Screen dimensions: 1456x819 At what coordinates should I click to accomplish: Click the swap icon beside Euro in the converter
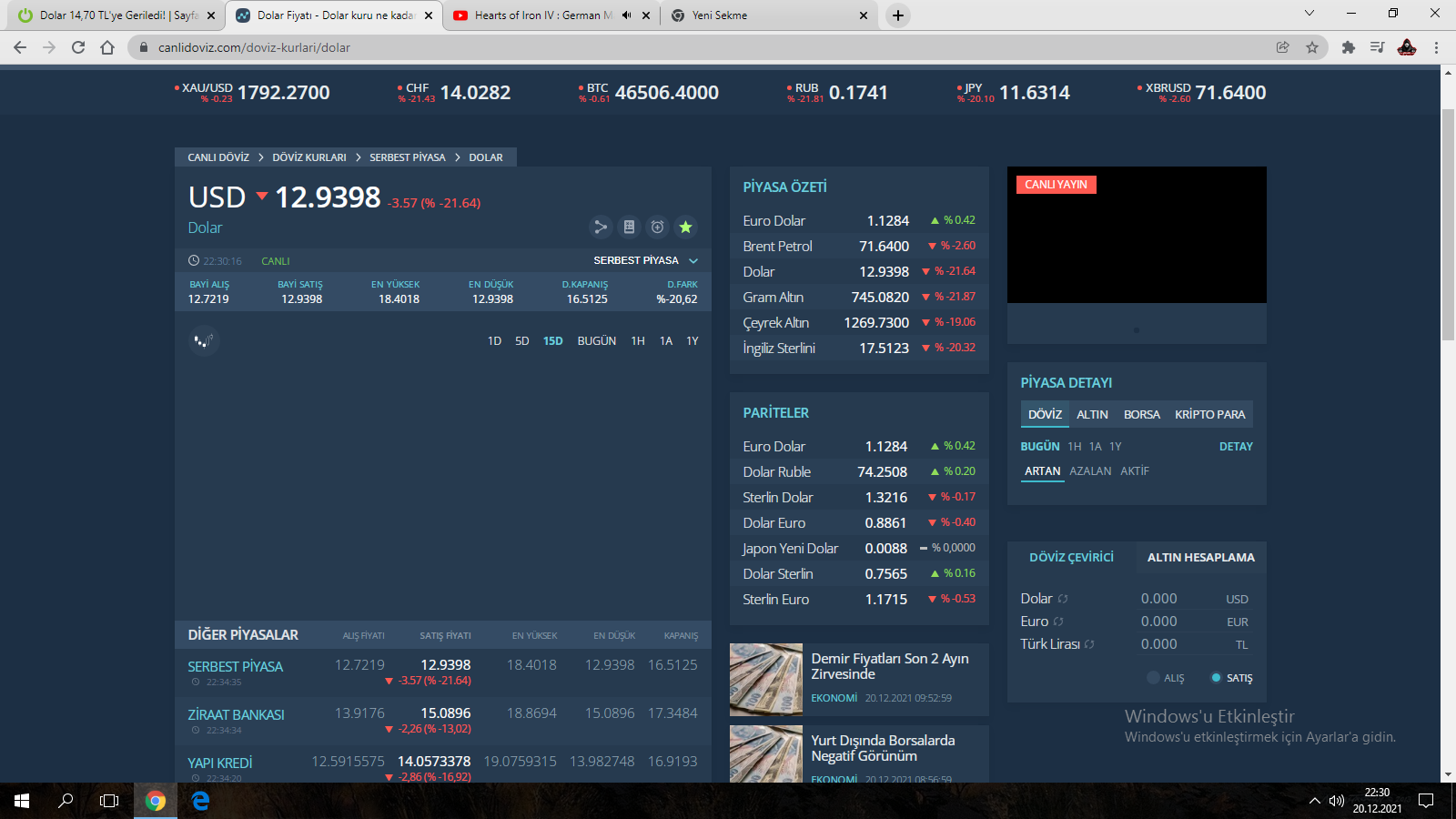[1057, 622]
